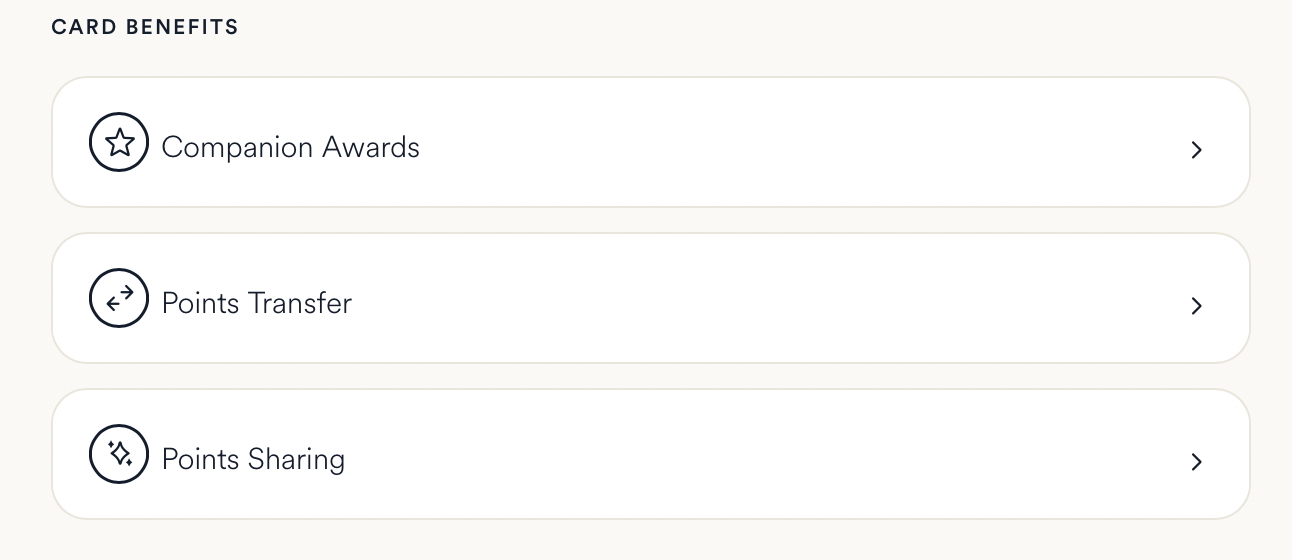The image size is (1292, 560).
Task: Open the Companion Awards text label
Action: (x=290, y=147)
